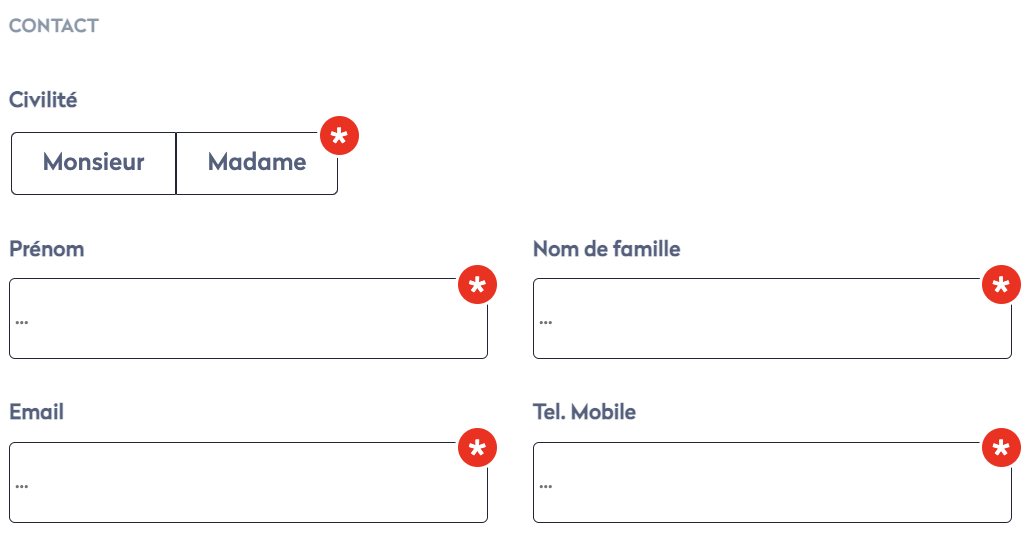
Task: Click the CONTACT section heading
Action: pos(54,26)
